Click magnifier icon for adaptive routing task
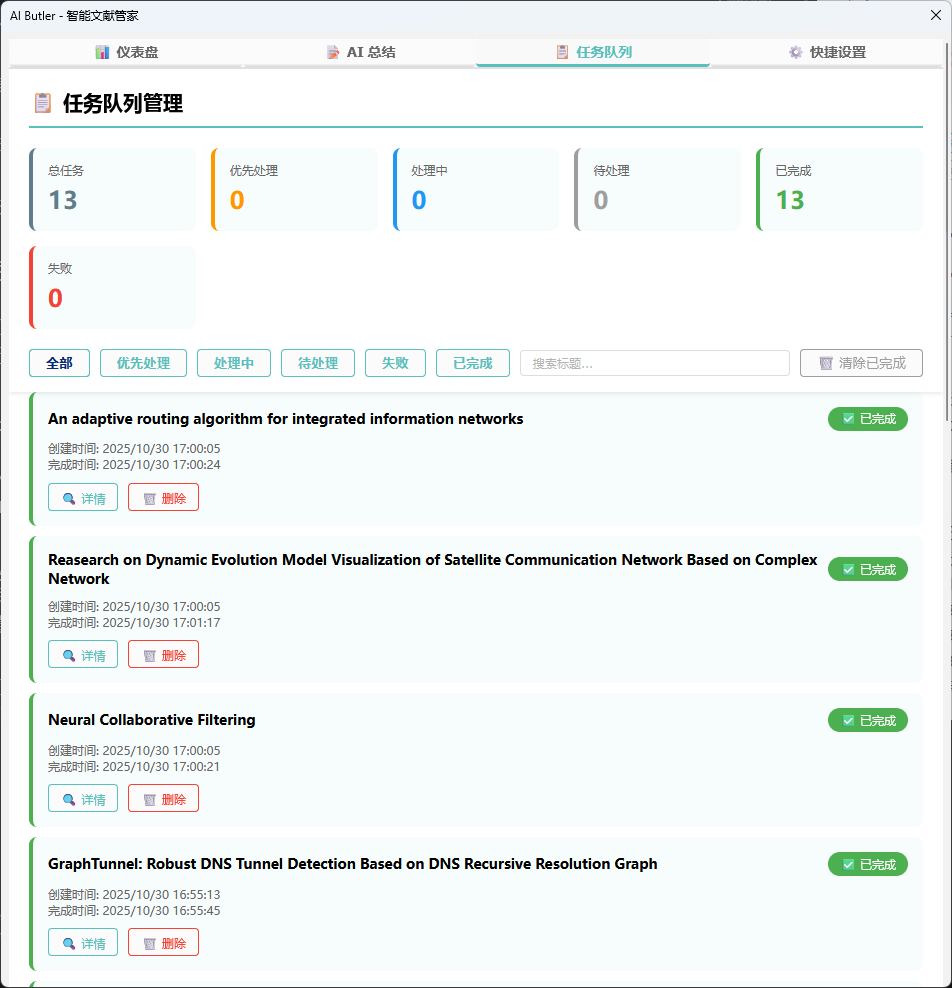 tap(69, 498)
